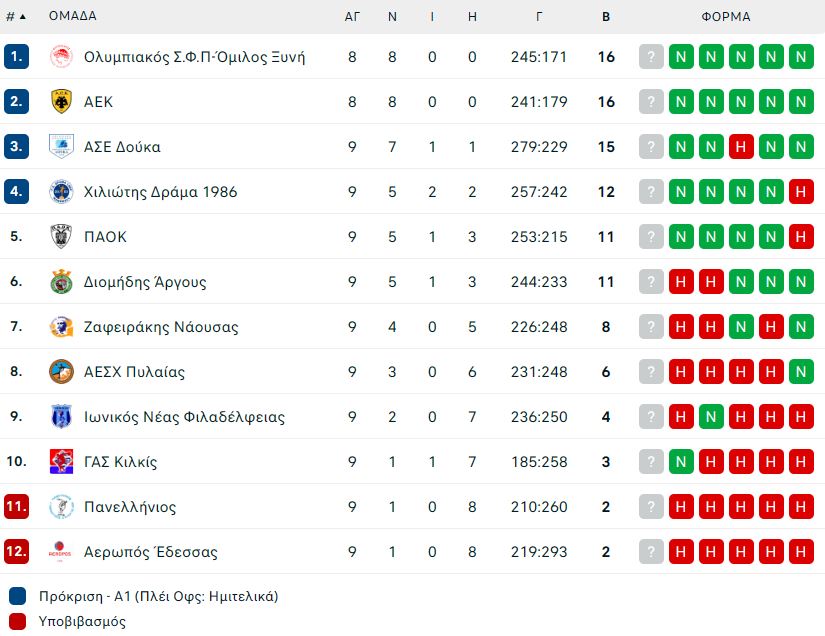This screenshot has height=636, width=825.
Task: Click blue promotion legend color square
Action: 17,596
